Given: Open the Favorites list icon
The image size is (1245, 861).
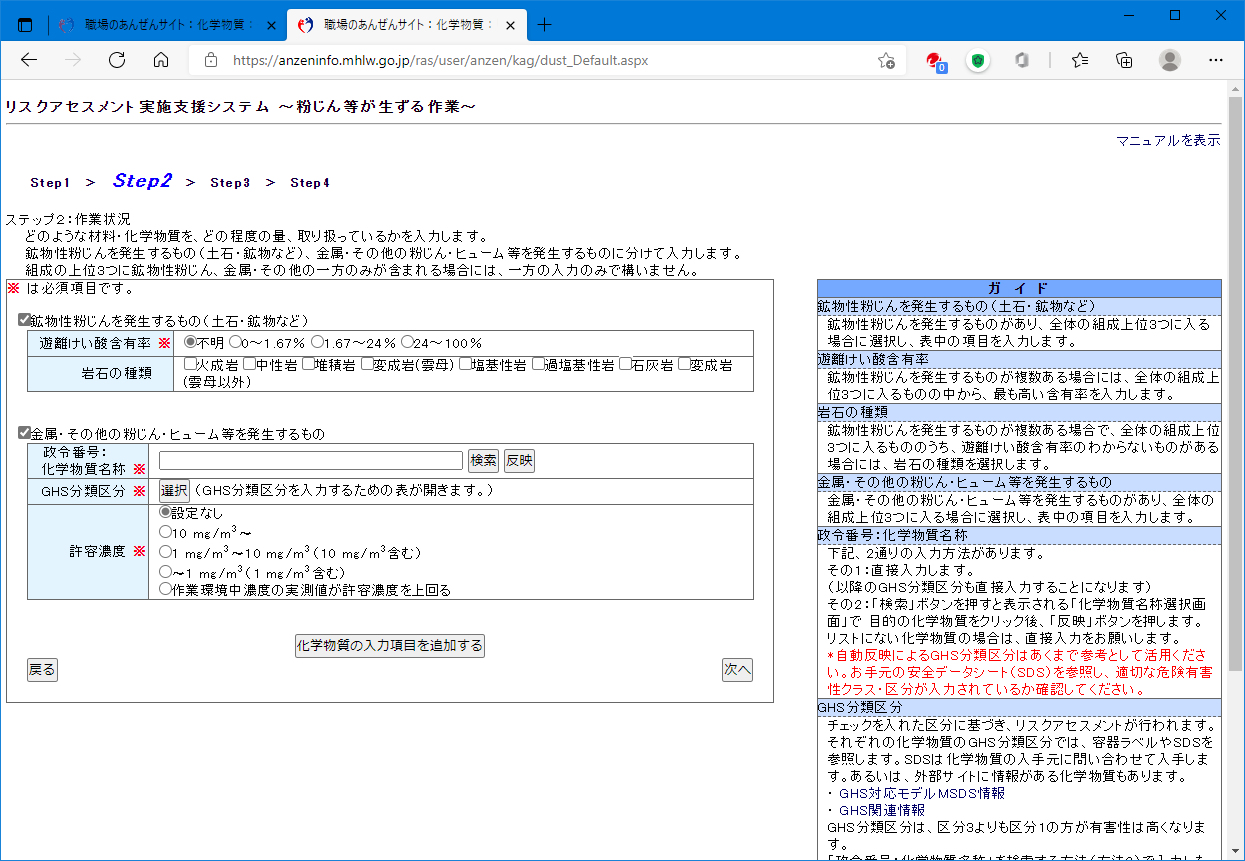Looking at the screenshot, I should (x=1080, y=60).
